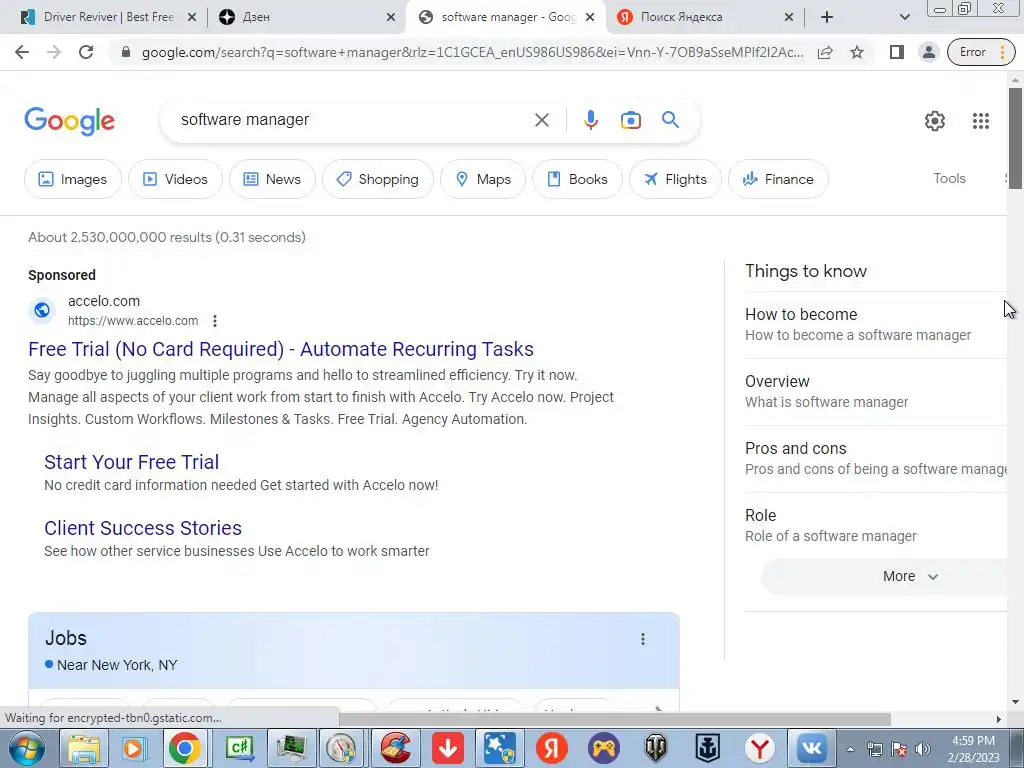This screenshot has height=768, width=1024.
Task: Click the browser back arrow
Action: tap(22, 52)
